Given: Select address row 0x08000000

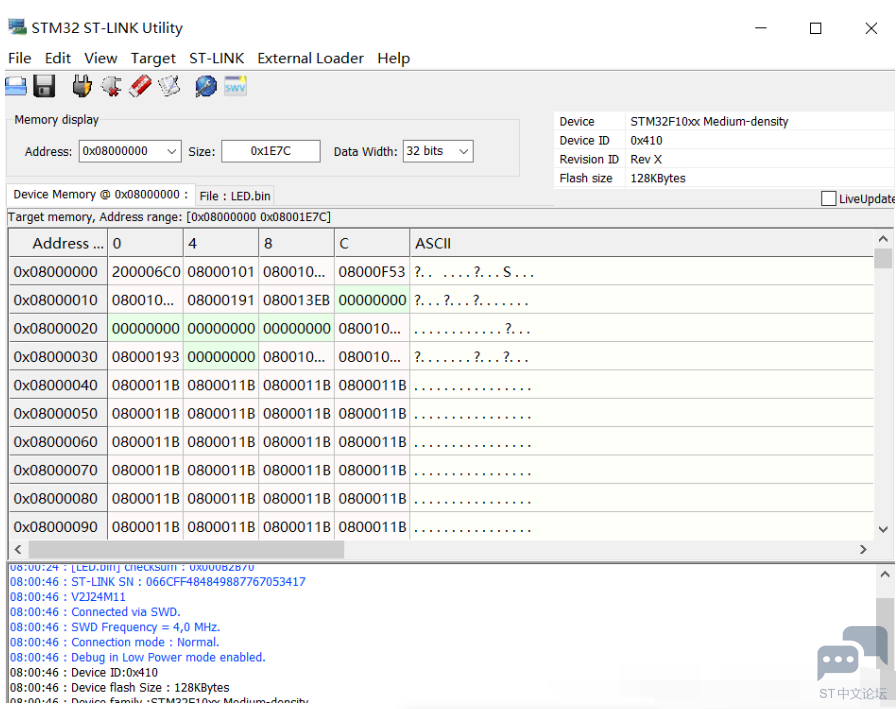Looking at the screenshot, I should tap(56, 272).
